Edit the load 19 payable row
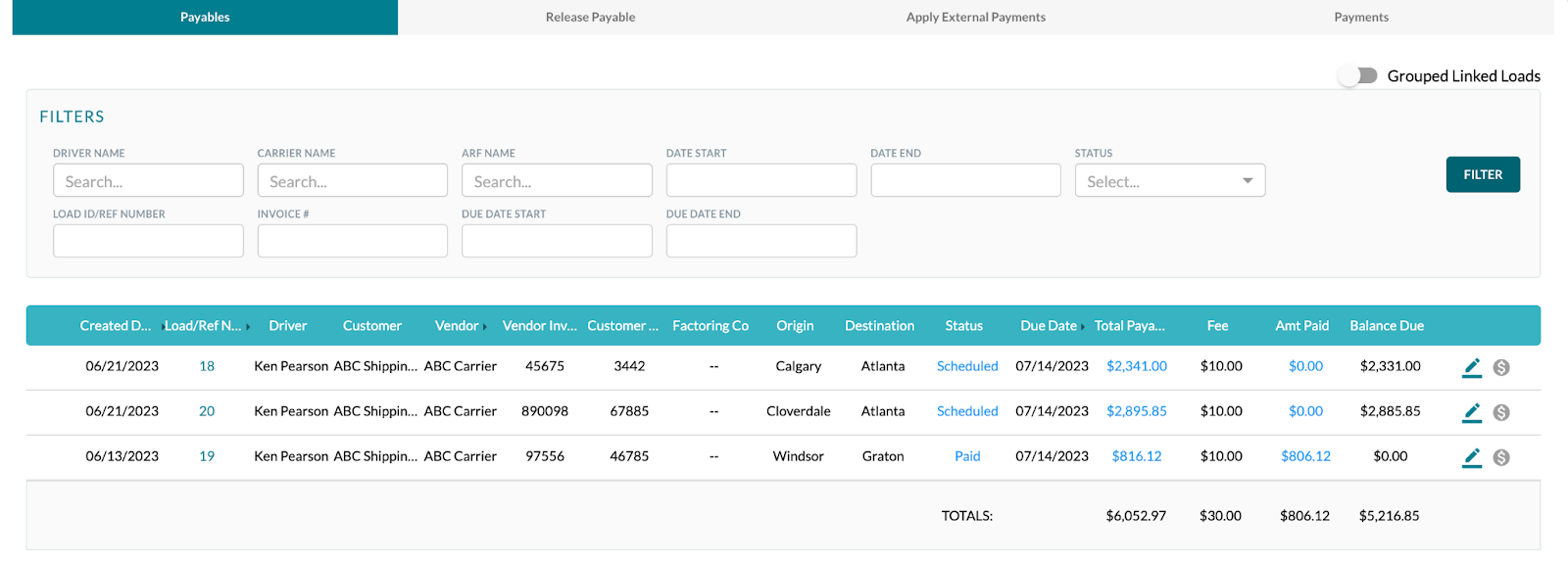 (x=1471, y=457)
